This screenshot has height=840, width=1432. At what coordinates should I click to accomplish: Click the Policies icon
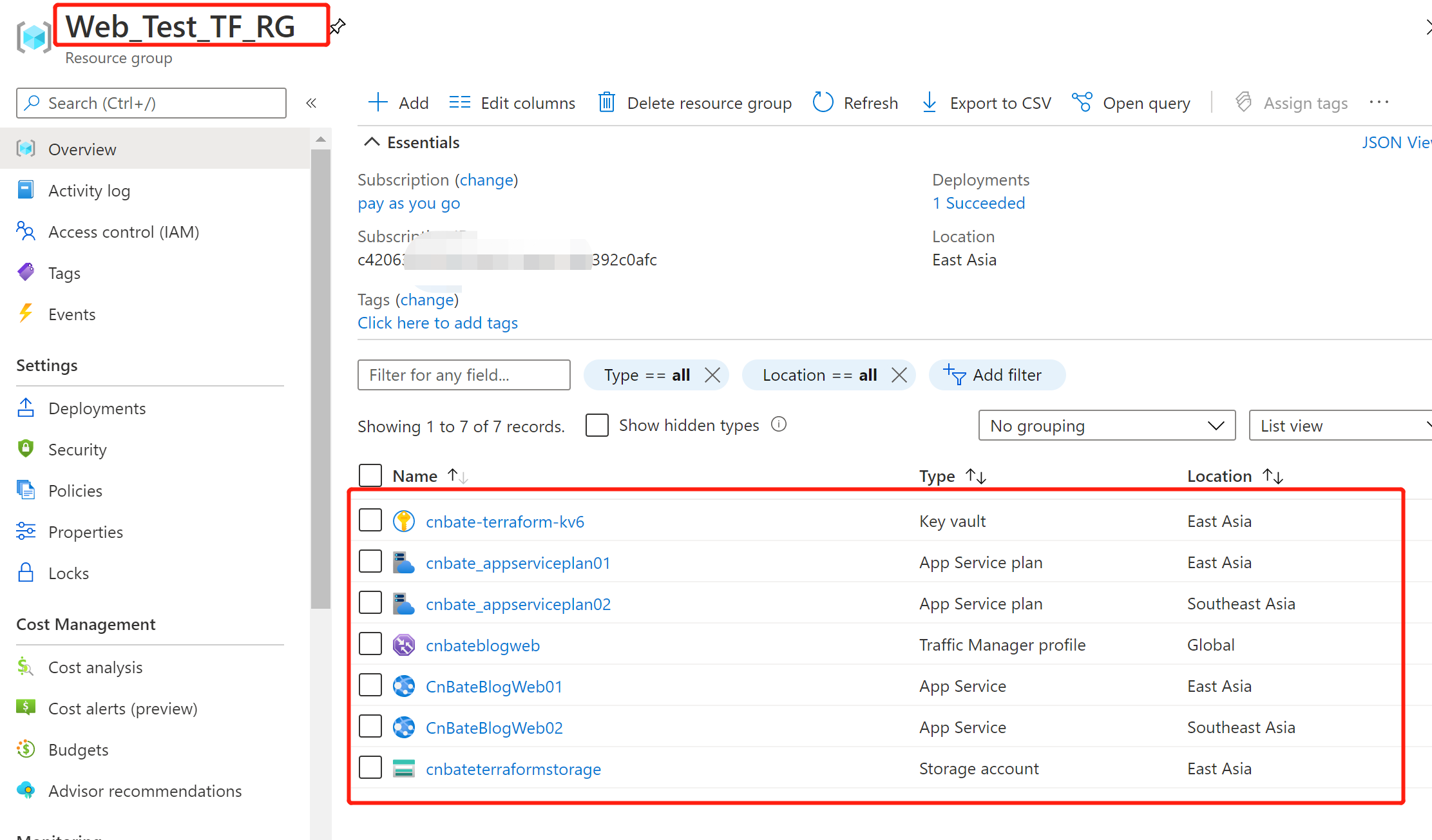click(26, 490)
